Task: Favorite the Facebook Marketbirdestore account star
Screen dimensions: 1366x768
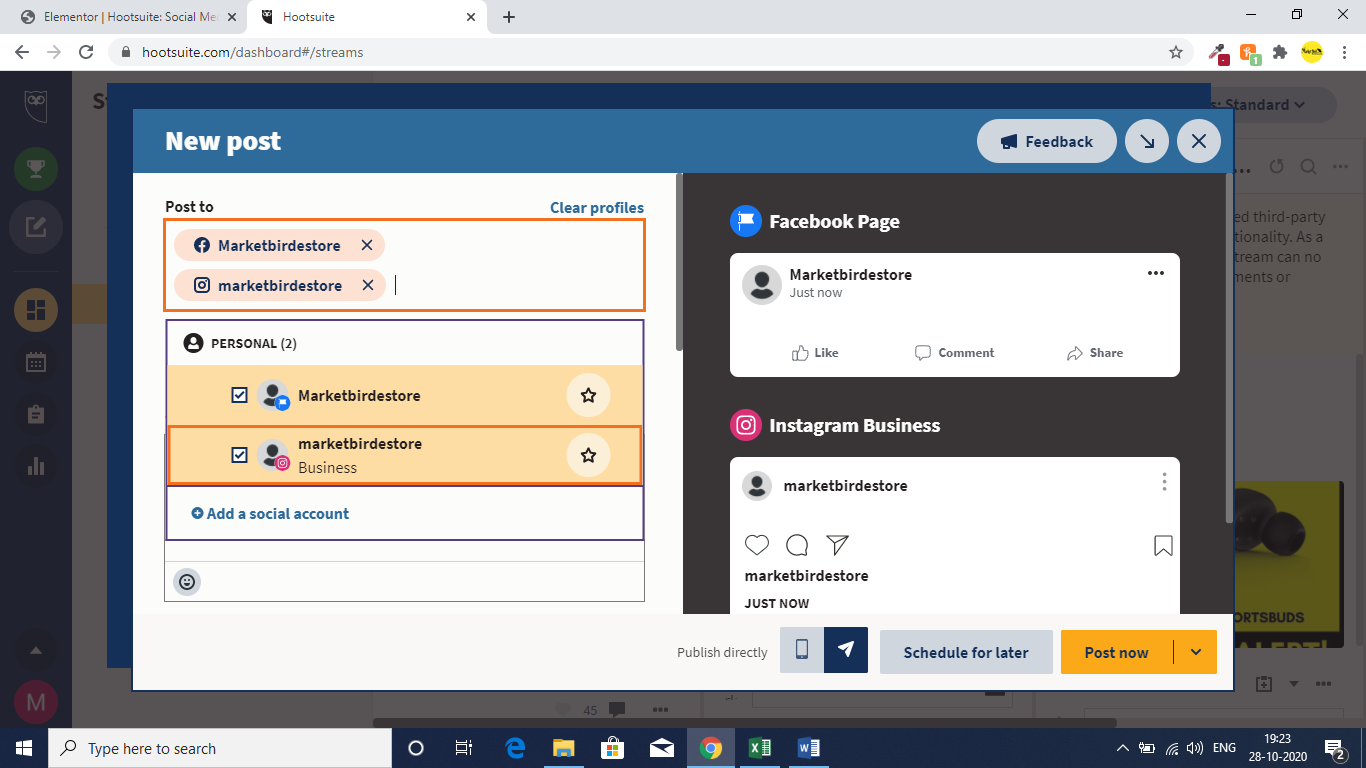Action: click(x=588, y=395)
